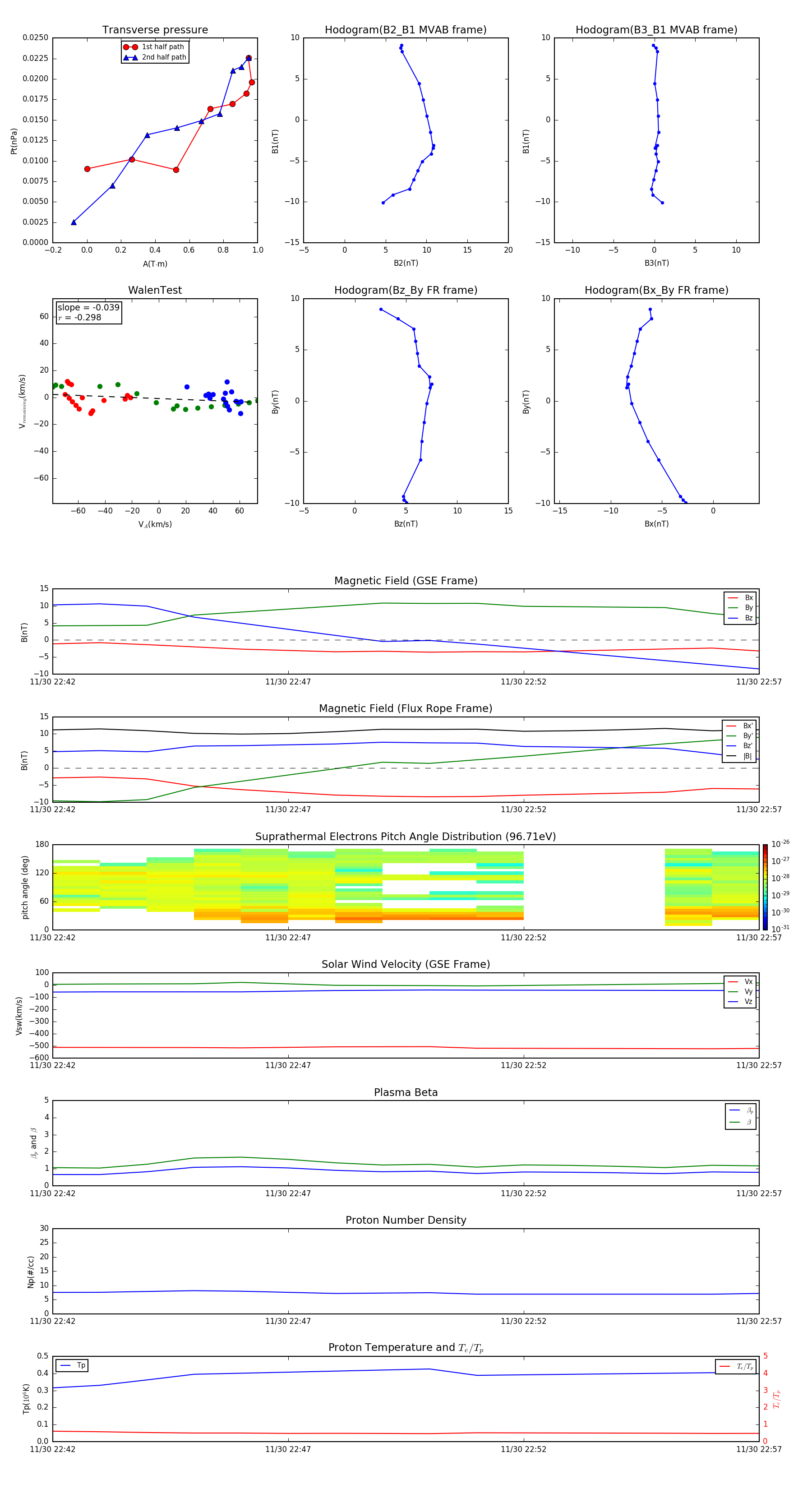Click the 'pitch angle (deg)' y-axis label
The image size is (812, 1489).
[25, 887]
